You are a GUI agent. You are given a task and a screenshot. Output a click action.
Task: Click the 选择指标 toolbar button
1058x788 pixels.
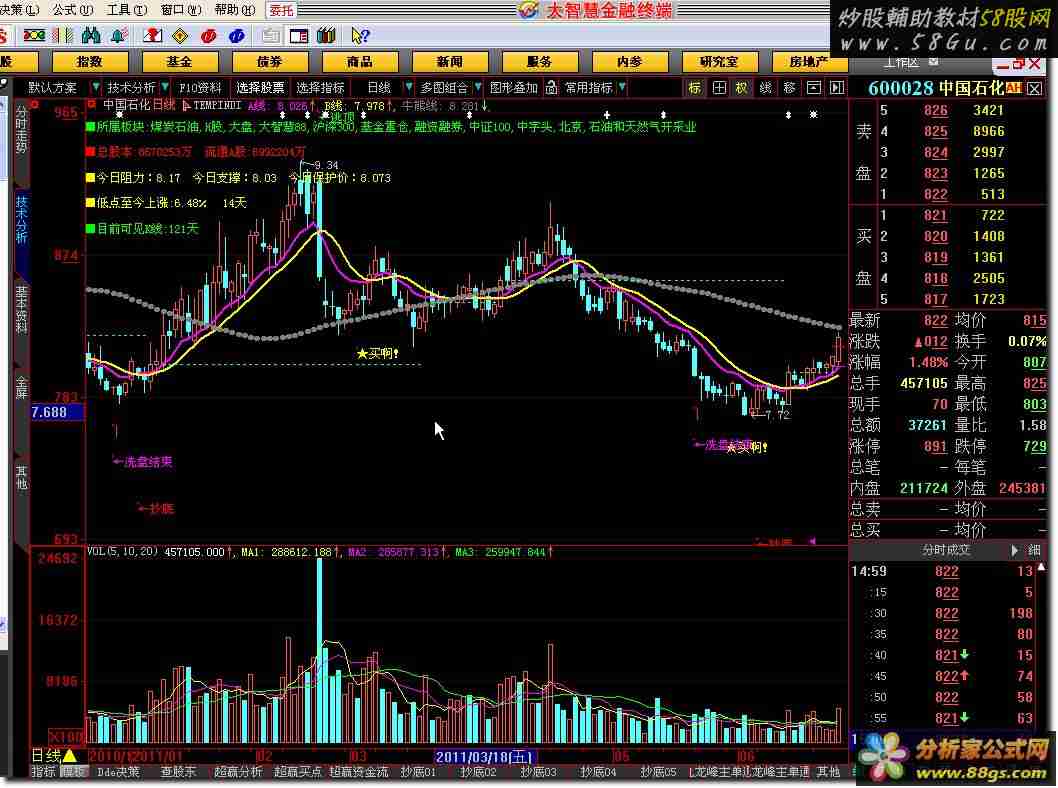[x=321, y=88]
